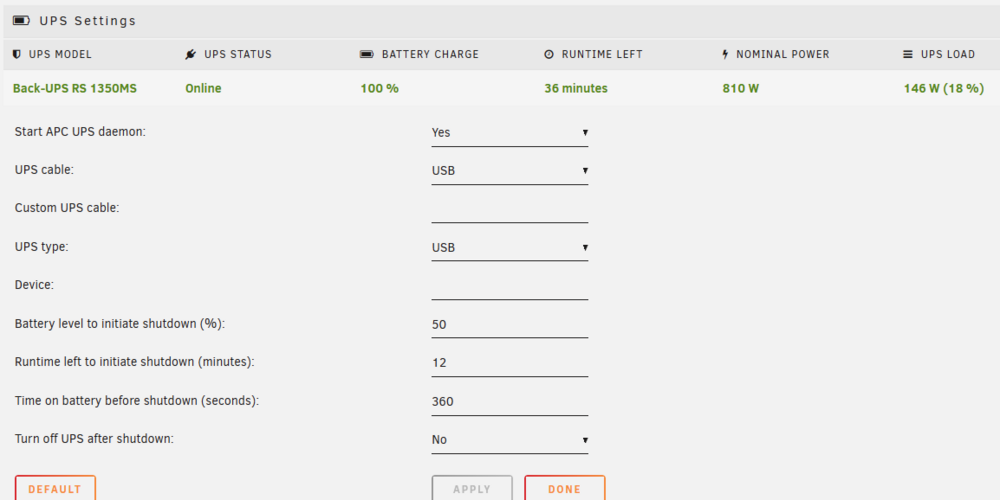
Task: Focus the Device input field
Action: coord(510,286)
